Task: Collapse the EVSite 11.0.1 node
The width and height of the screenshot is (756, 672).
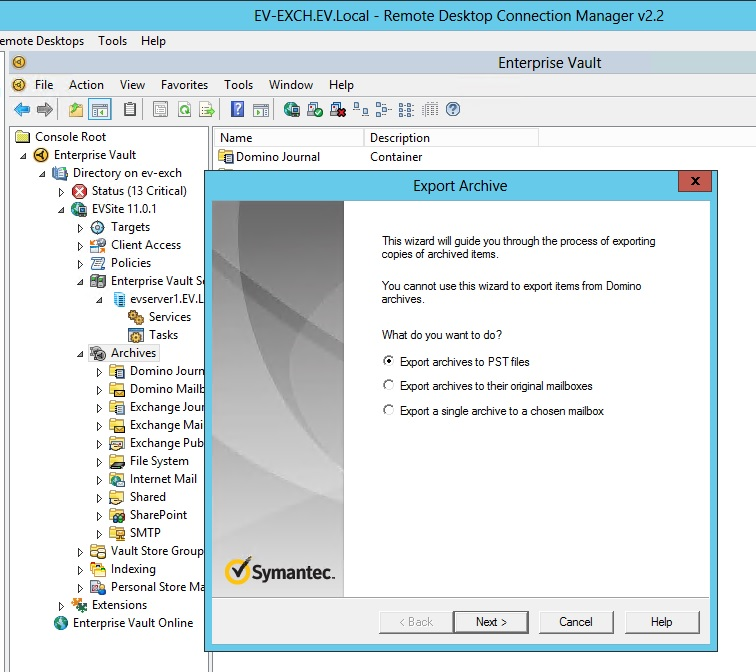Action: click(x=61, y=210)
